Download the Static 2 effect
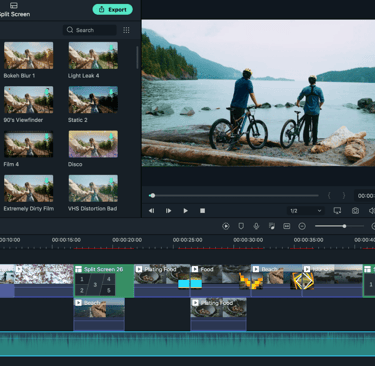The image size is (375, 366). tap(111, 92)
